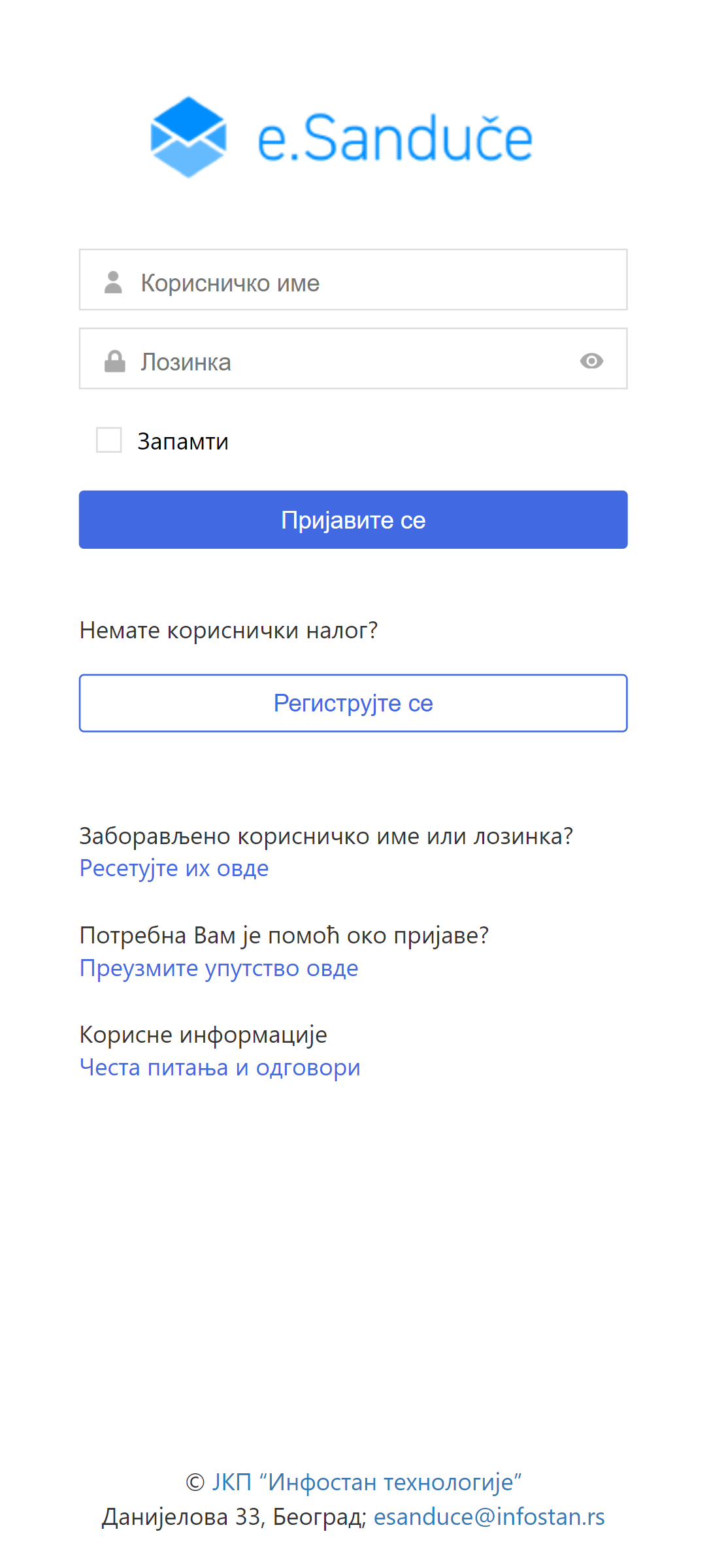707x1568 pixels.
Task: Show password with the eye icon
Action: (x=591, y=361)
